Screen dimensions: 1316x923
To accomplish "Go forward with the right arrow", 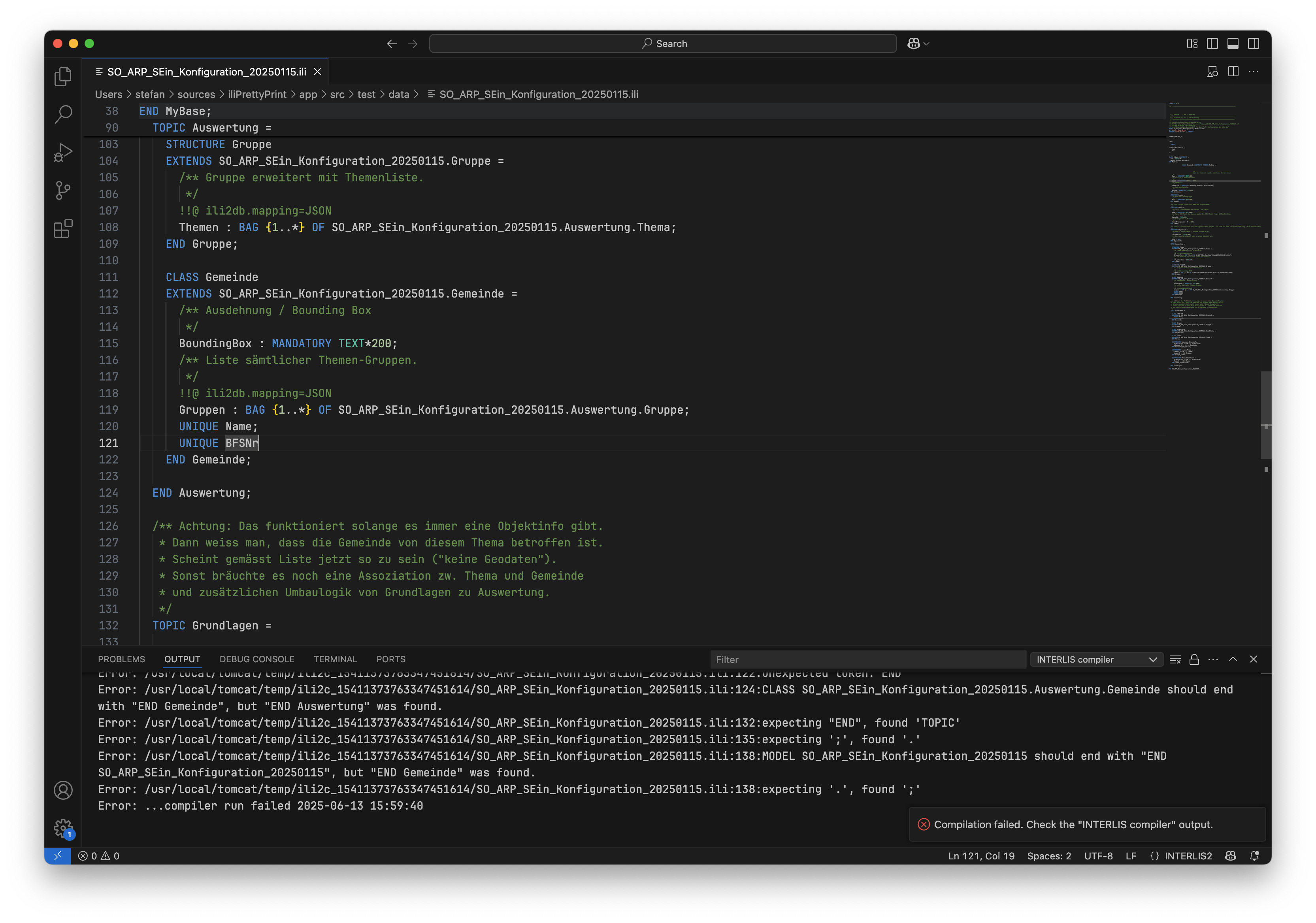I will [x=413, y=43].
